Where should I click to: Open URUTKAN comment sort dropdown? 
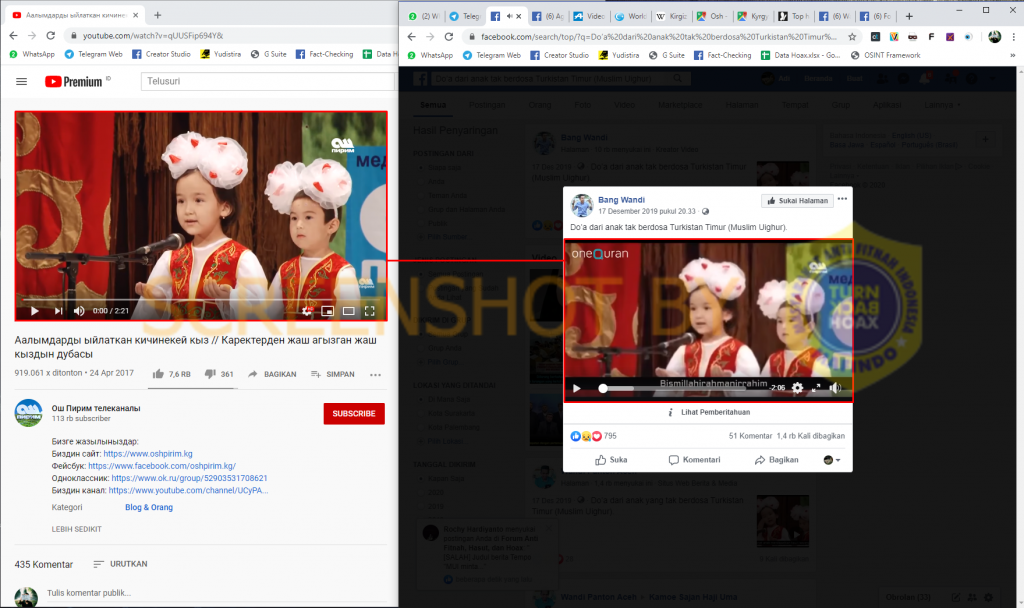coord(120,564)
